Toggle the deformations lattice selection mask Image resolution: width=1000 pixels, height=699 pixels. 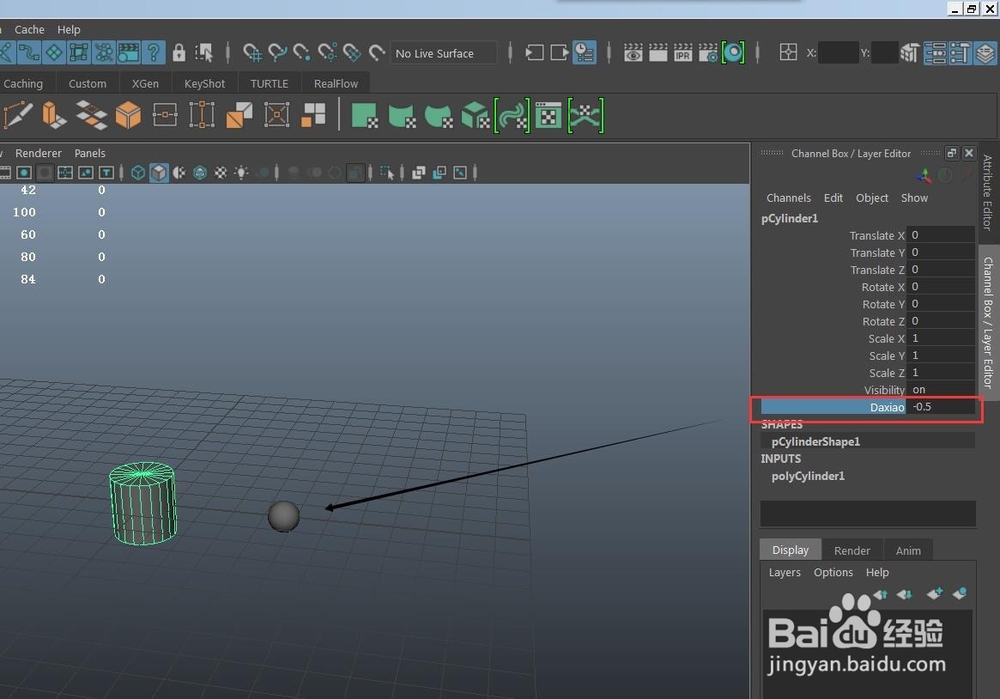[79, 53]
